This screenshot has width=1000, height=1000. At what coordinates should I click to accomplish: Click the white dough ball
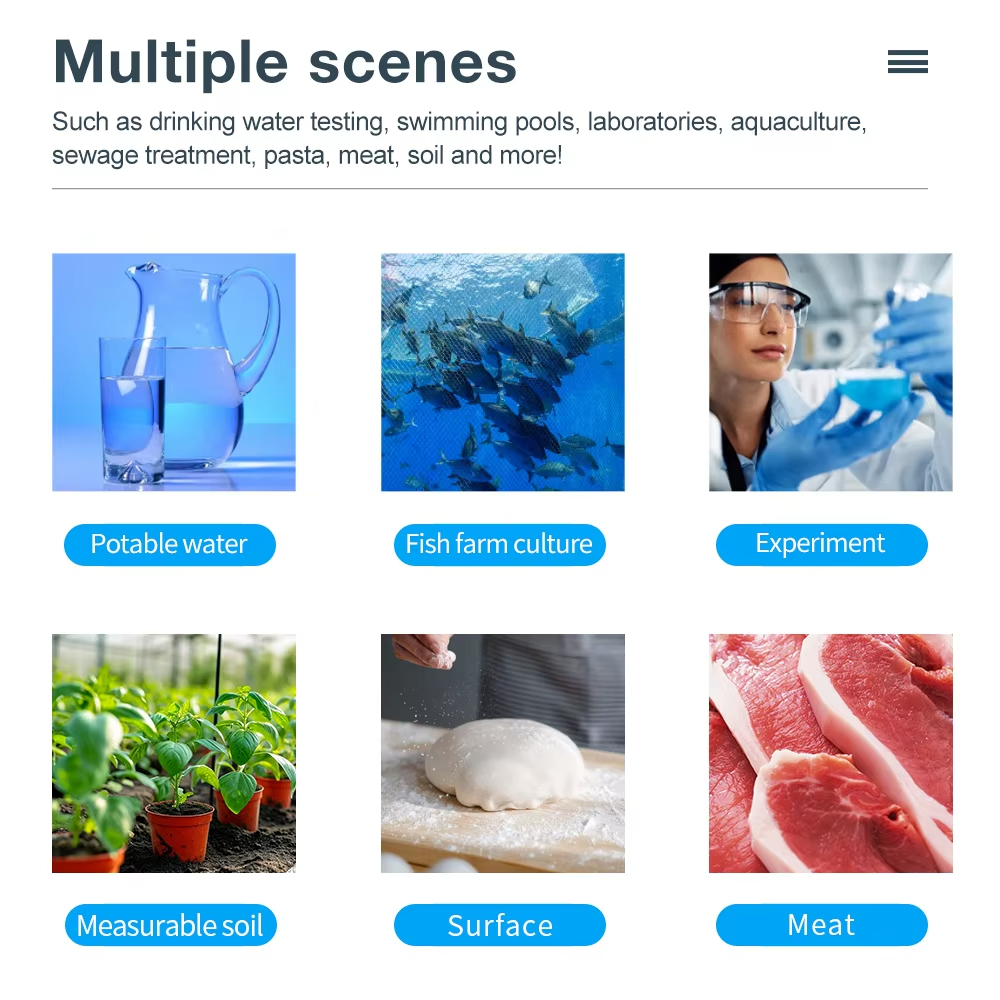click(x=505, y=765)
